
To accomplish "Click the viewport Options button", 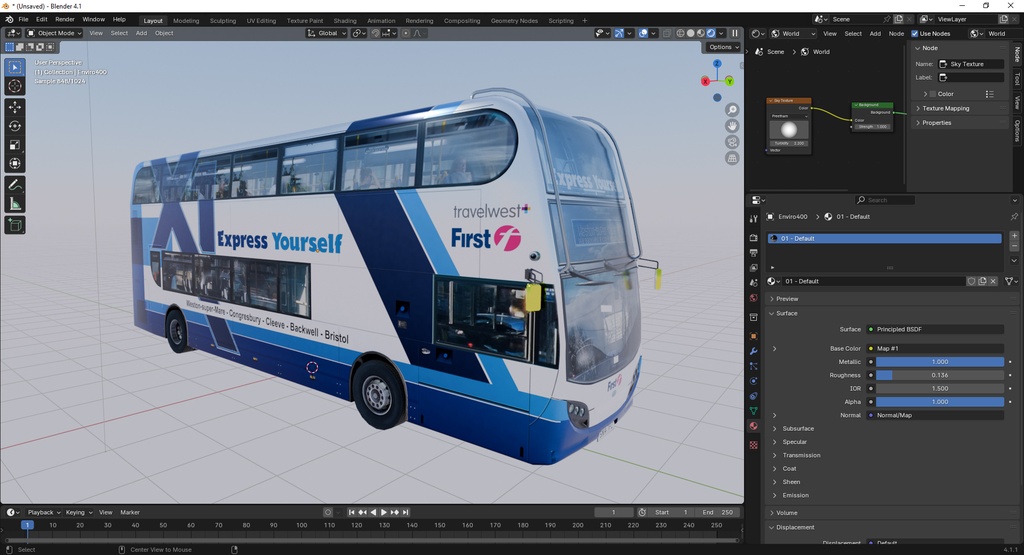I will click(x=722, y=47).
